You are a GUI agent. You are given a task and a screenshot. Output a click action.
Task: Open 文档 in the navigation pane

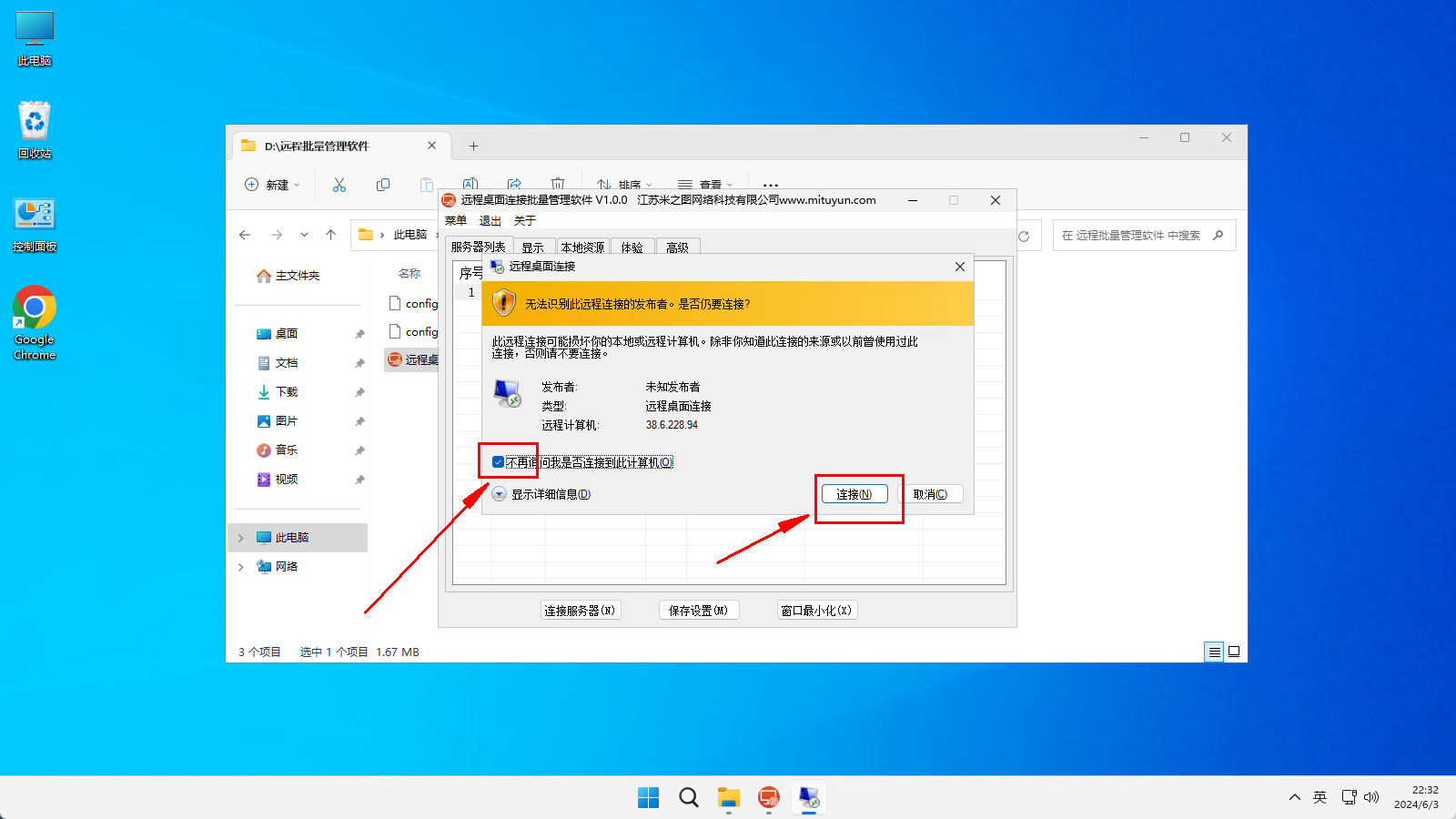[x=278, y=363]
